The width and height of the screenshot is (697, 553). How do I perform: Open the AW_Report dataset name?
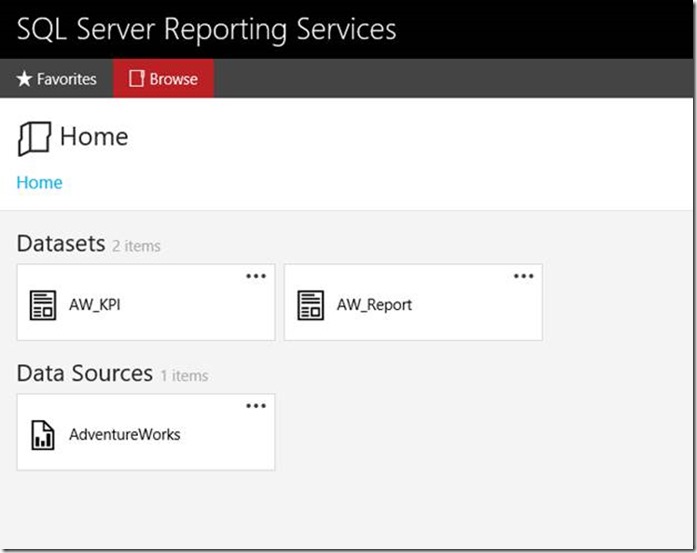pyautogui.click(x=374, y=305)
